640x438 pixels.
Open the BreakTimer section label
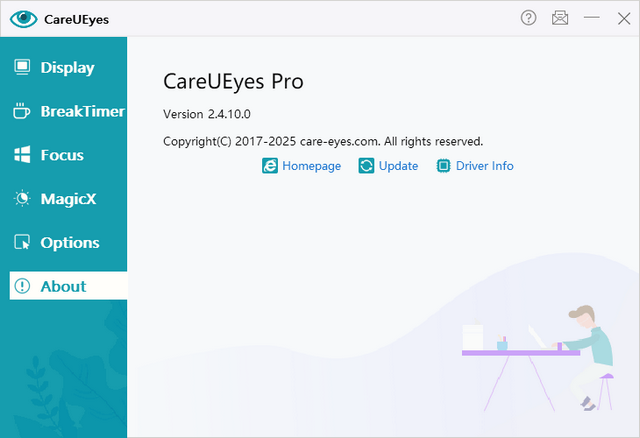click(82, 111)
